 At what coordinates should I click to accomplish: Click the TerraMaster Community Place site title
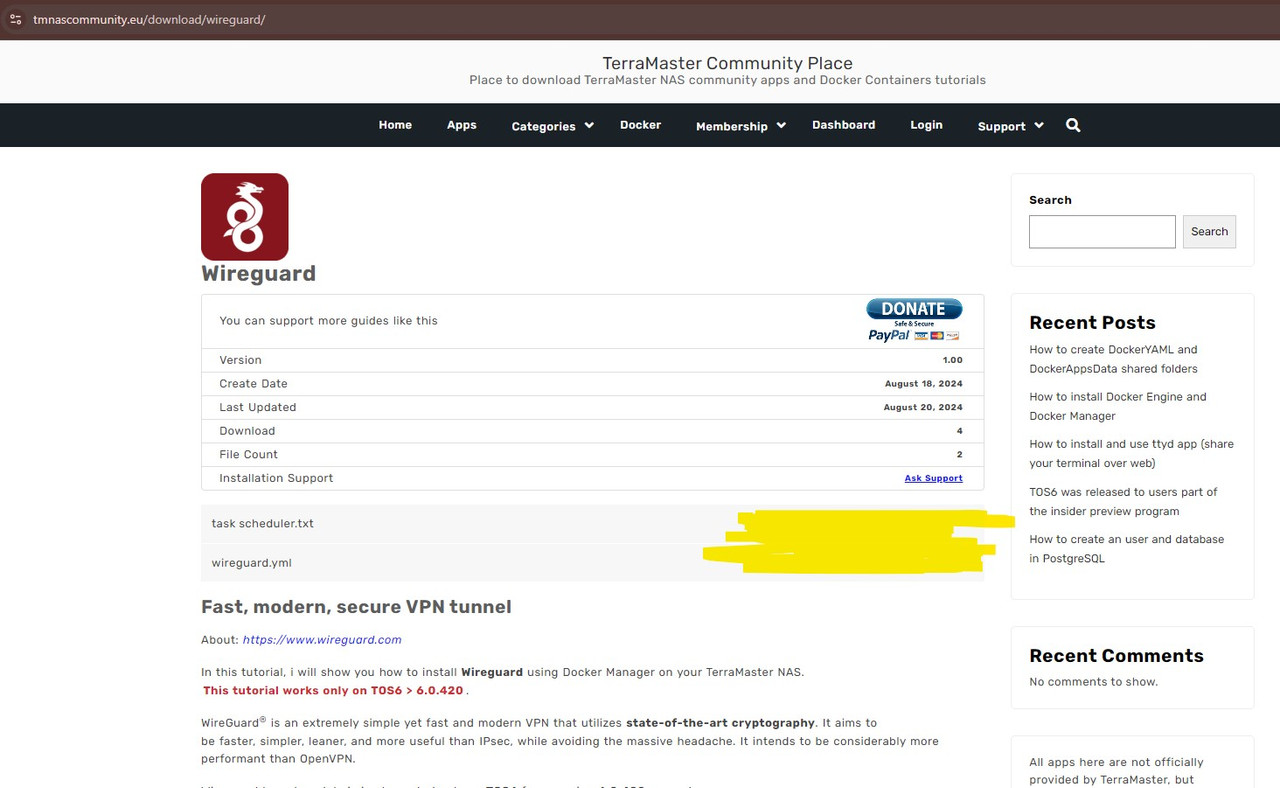[727, 63]
